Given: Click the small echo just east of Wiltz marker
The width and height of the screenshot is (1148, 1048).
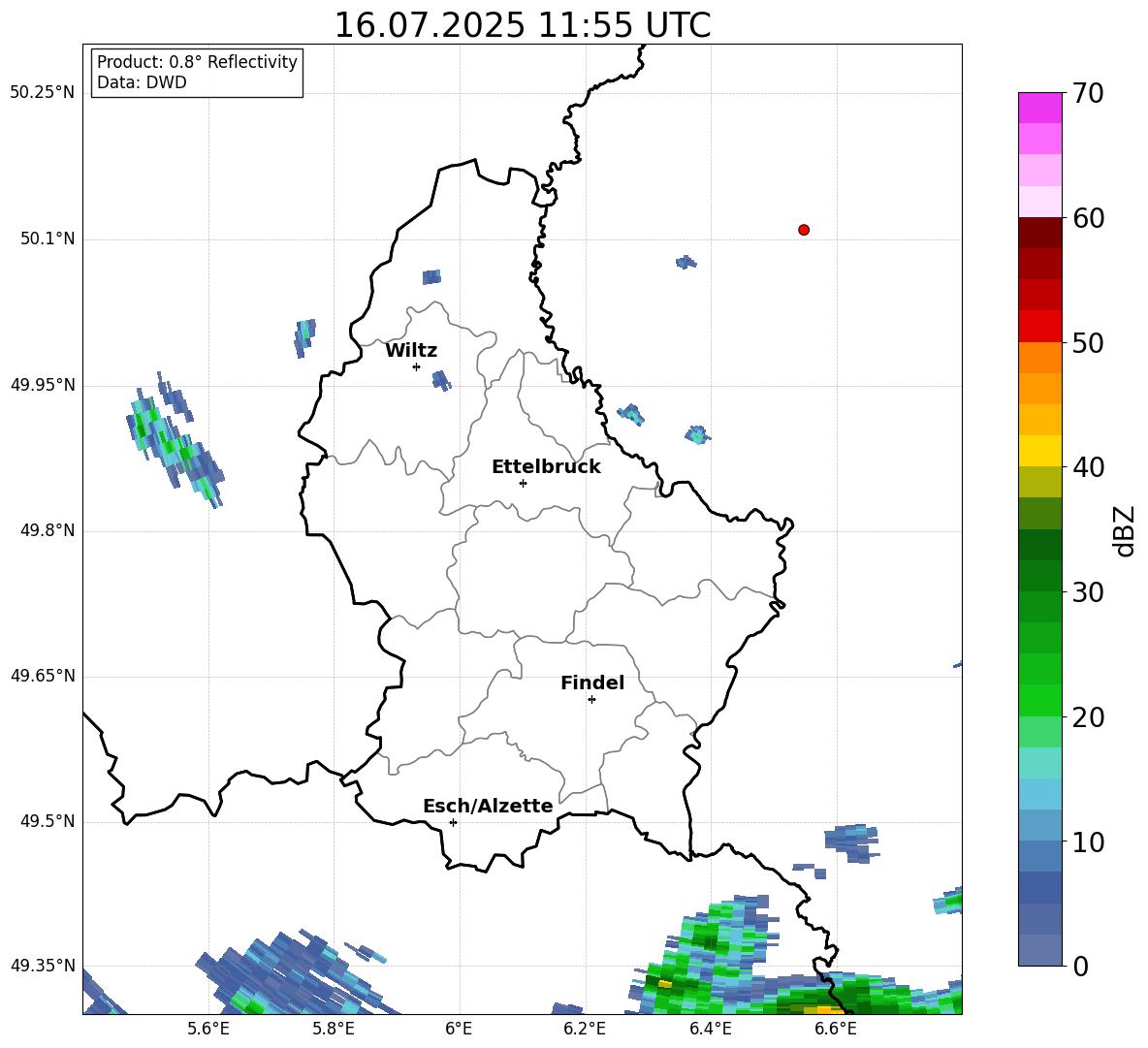Looking at the screenshot, I should pos(441,381).
